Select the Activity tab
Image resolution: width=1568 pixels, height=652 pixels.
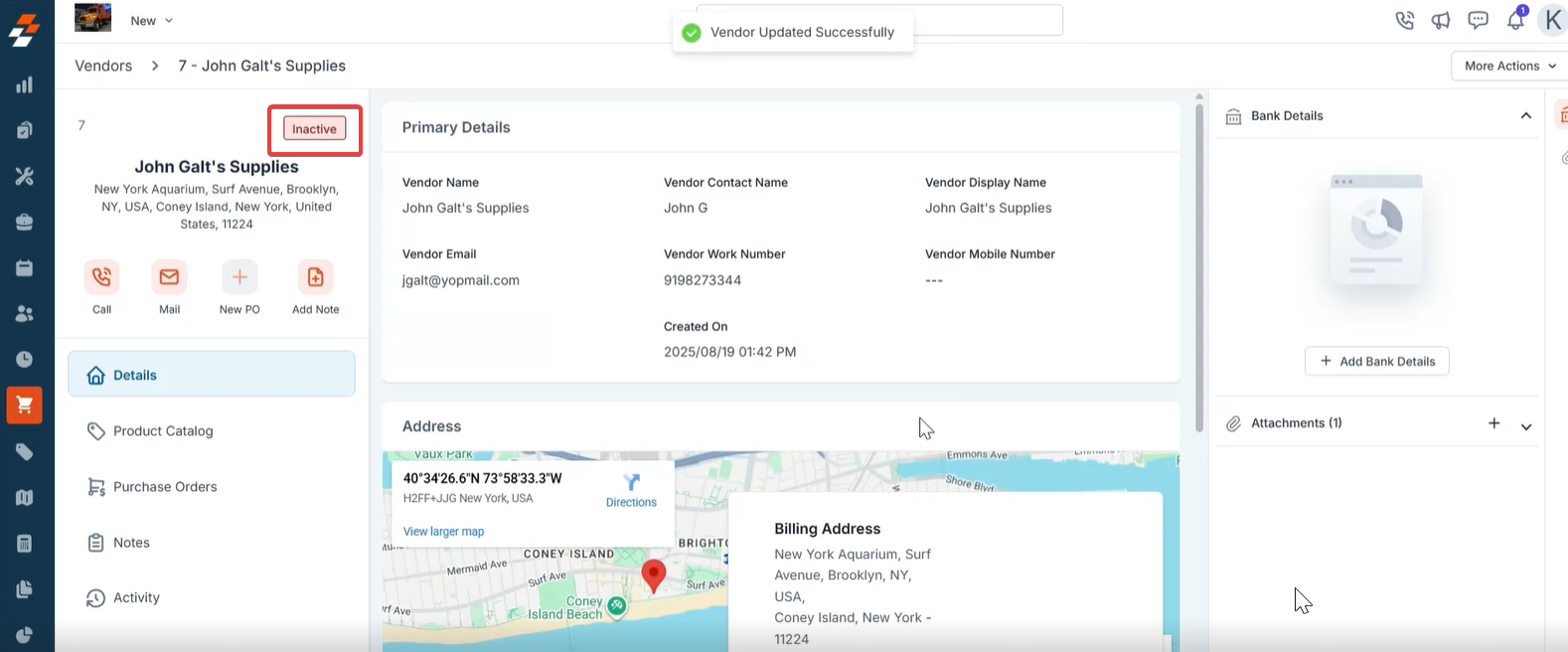212,597
